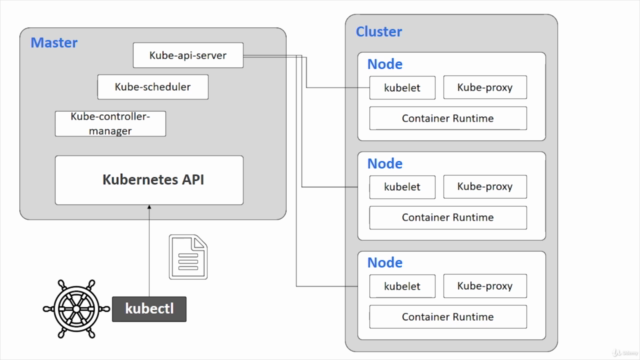The width and height of the screenshot is (640, 360).
Task: Click the middle Node heading
Action: point(385,164)
